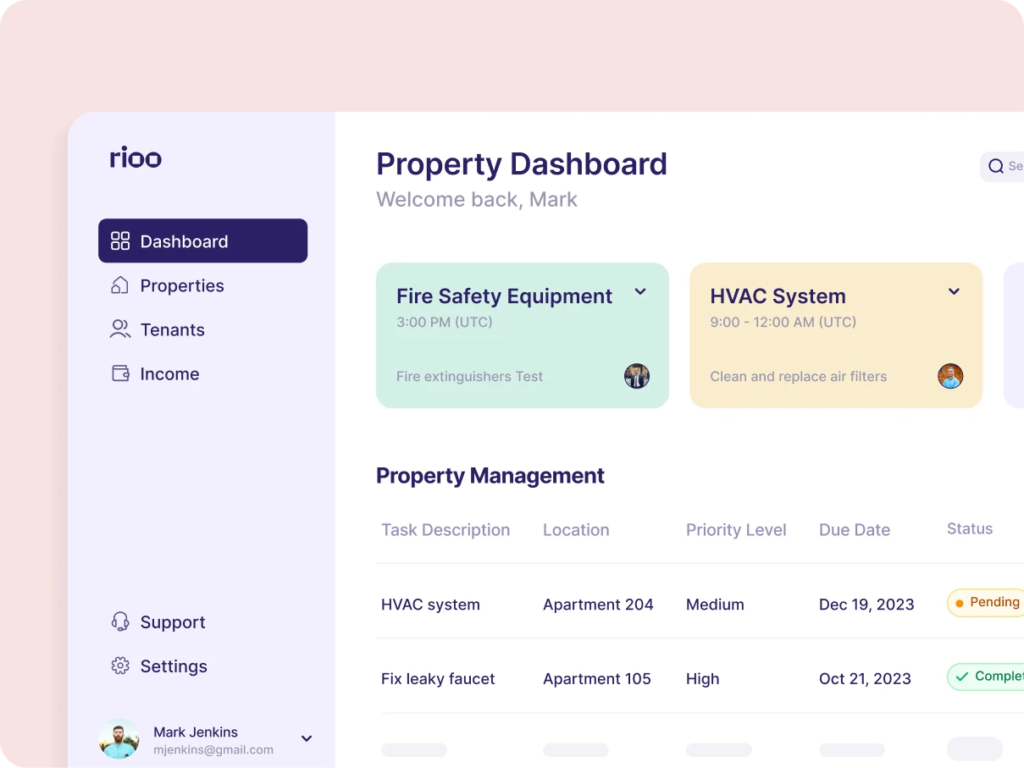Viewport: 1024px width, 768px height.
Task: Sort by Due Date column header
Action: pos(854,530)
